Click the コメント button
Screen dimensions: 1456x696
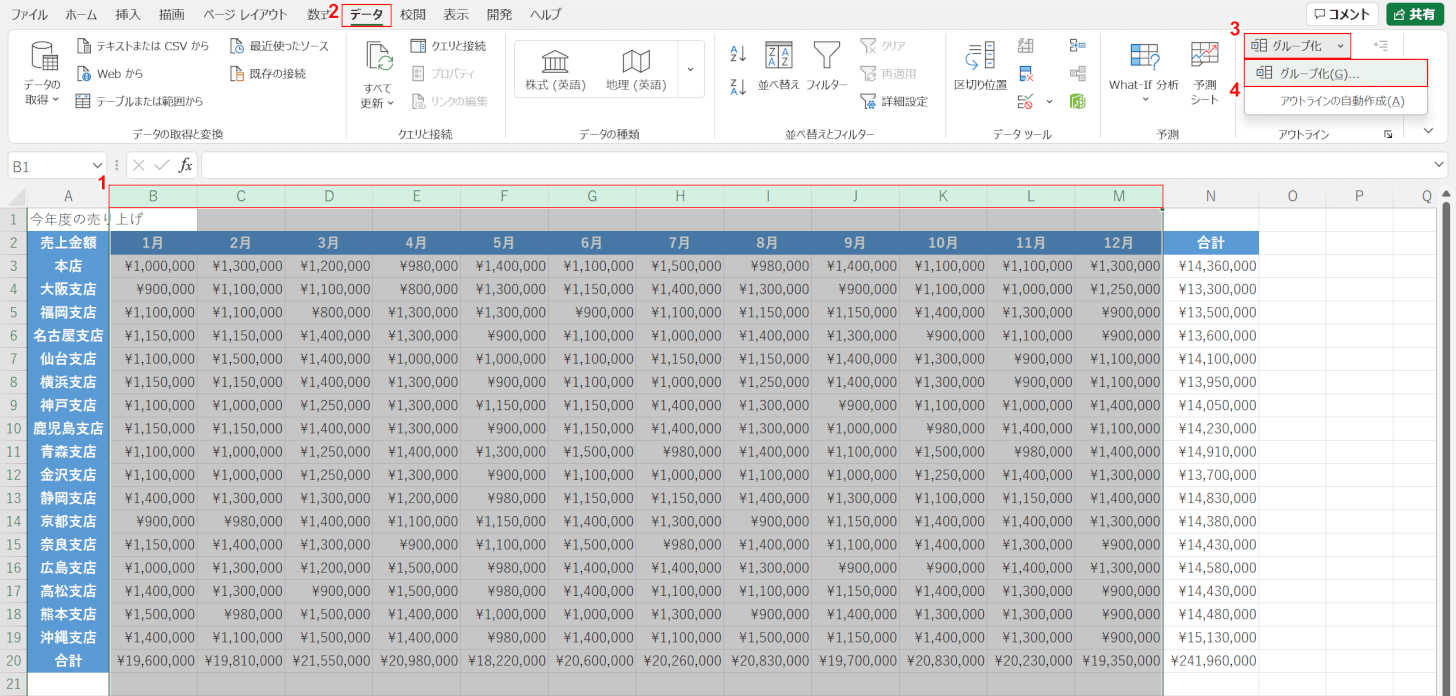pyautogui.click(x=1341, y=14)
